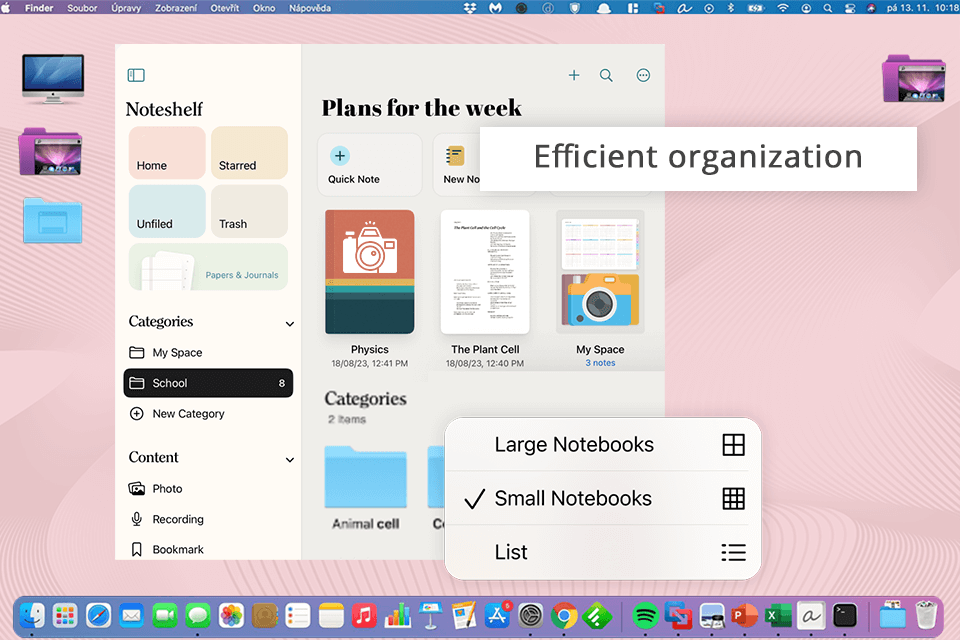Viewport: 960px width, 640px height.
Task: Open Control Center in the menu bar
Action: coord(850,8)
